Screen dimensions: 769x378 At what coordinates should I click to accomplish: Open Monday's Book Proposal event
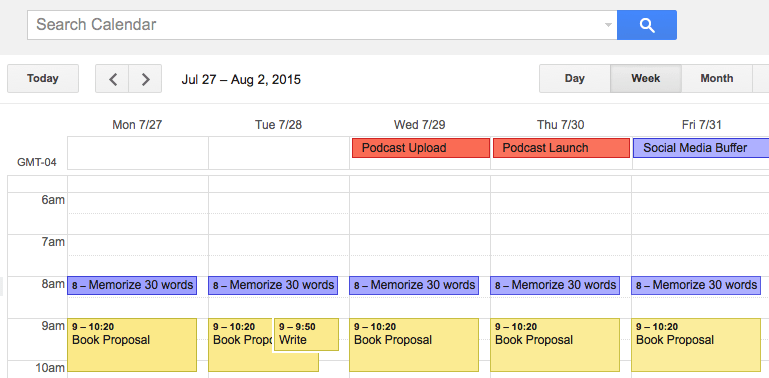[x=132, y=345]
